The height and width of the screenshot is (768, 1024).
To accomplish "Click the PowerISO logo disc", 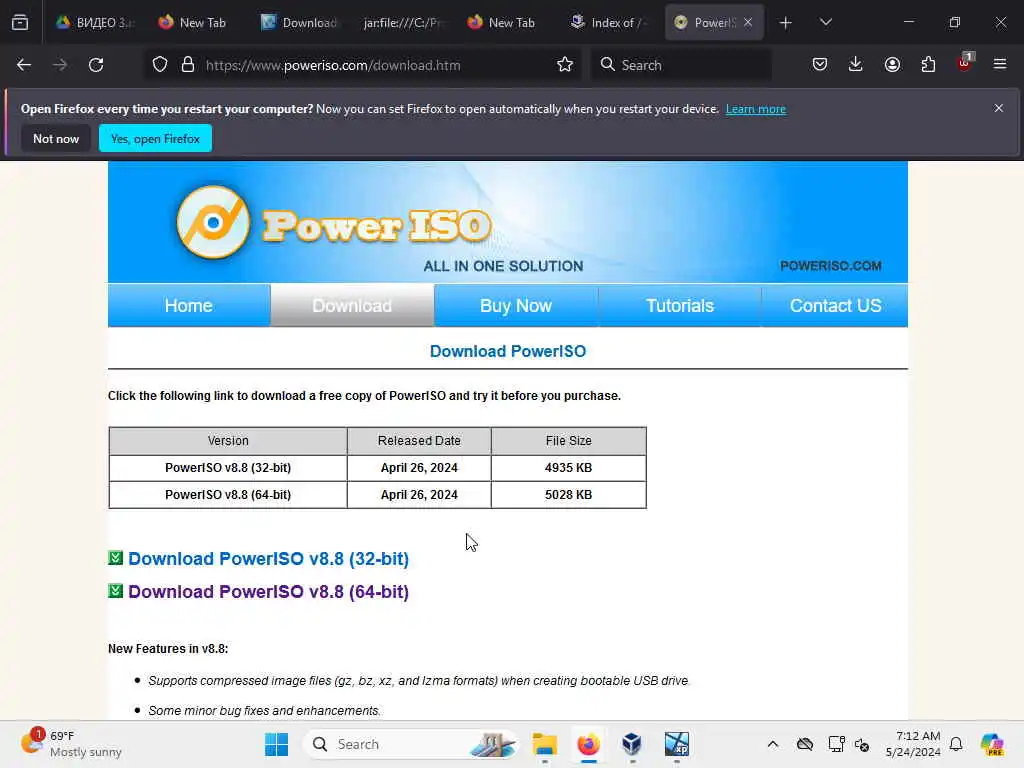I will point(213,222).
